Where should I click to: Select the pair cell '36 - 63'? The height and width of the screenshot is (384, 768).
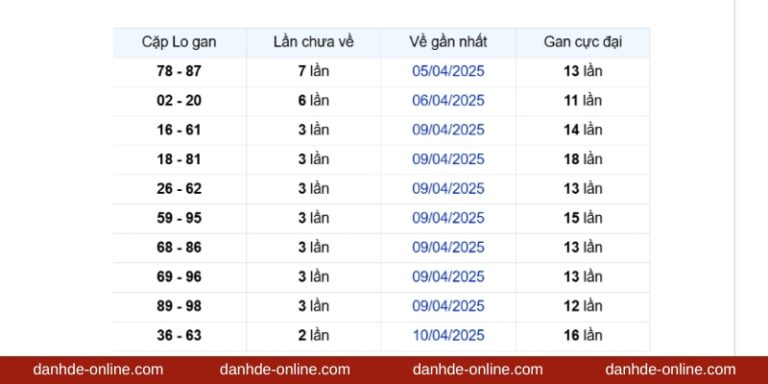coord(179,336)
